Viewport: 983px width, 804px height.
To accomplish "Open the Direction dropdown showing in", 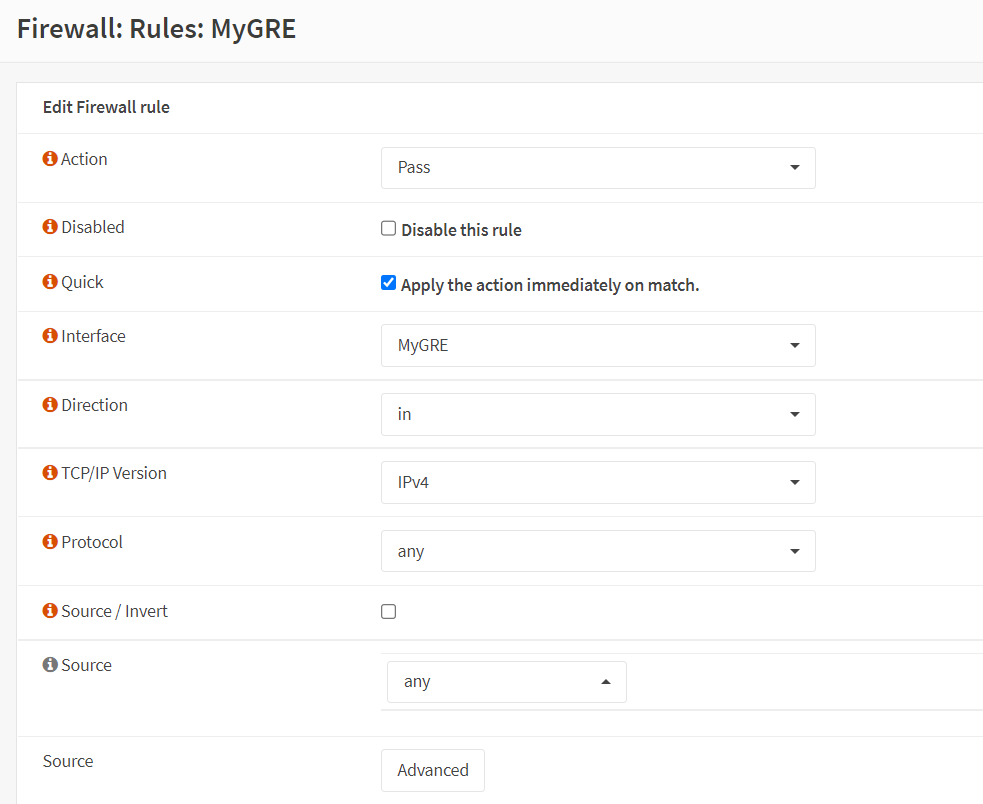I will (x=598, y=415).
